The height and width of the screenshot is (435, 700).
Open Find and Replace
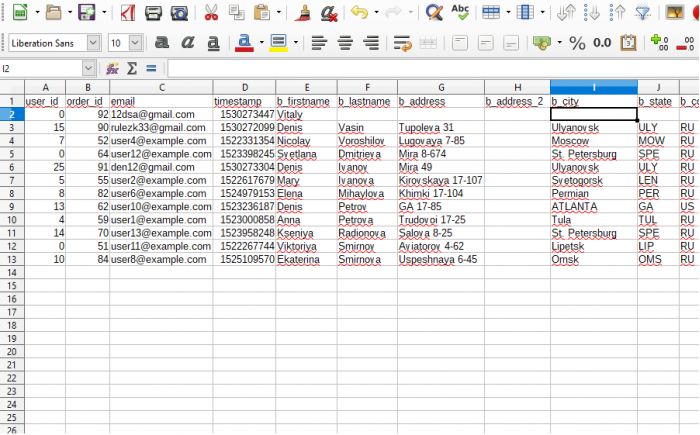(x=434, y=13)
